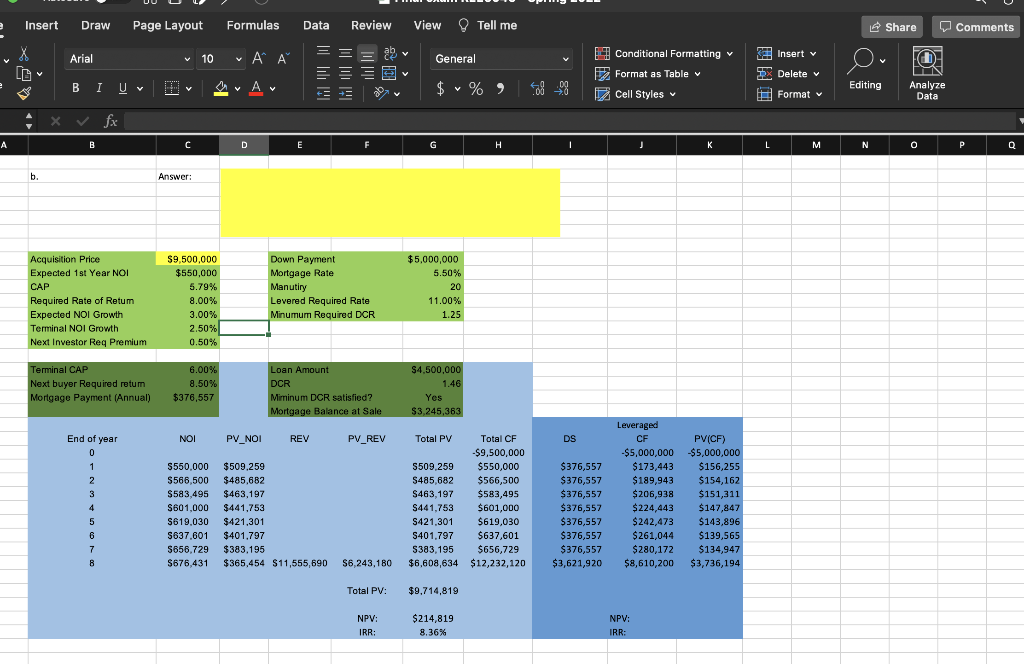Image resolution: width=1024 pixels, height=664 pixels.
Task: Open the Font dropdown showing Arial
Action: pyautogui.click(x=128, y=59)
